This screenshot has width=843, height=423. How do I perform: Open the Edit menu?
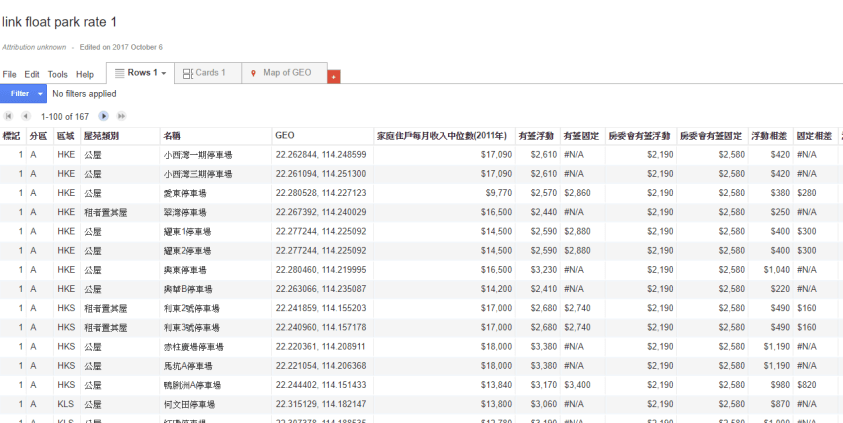(32, 74)
